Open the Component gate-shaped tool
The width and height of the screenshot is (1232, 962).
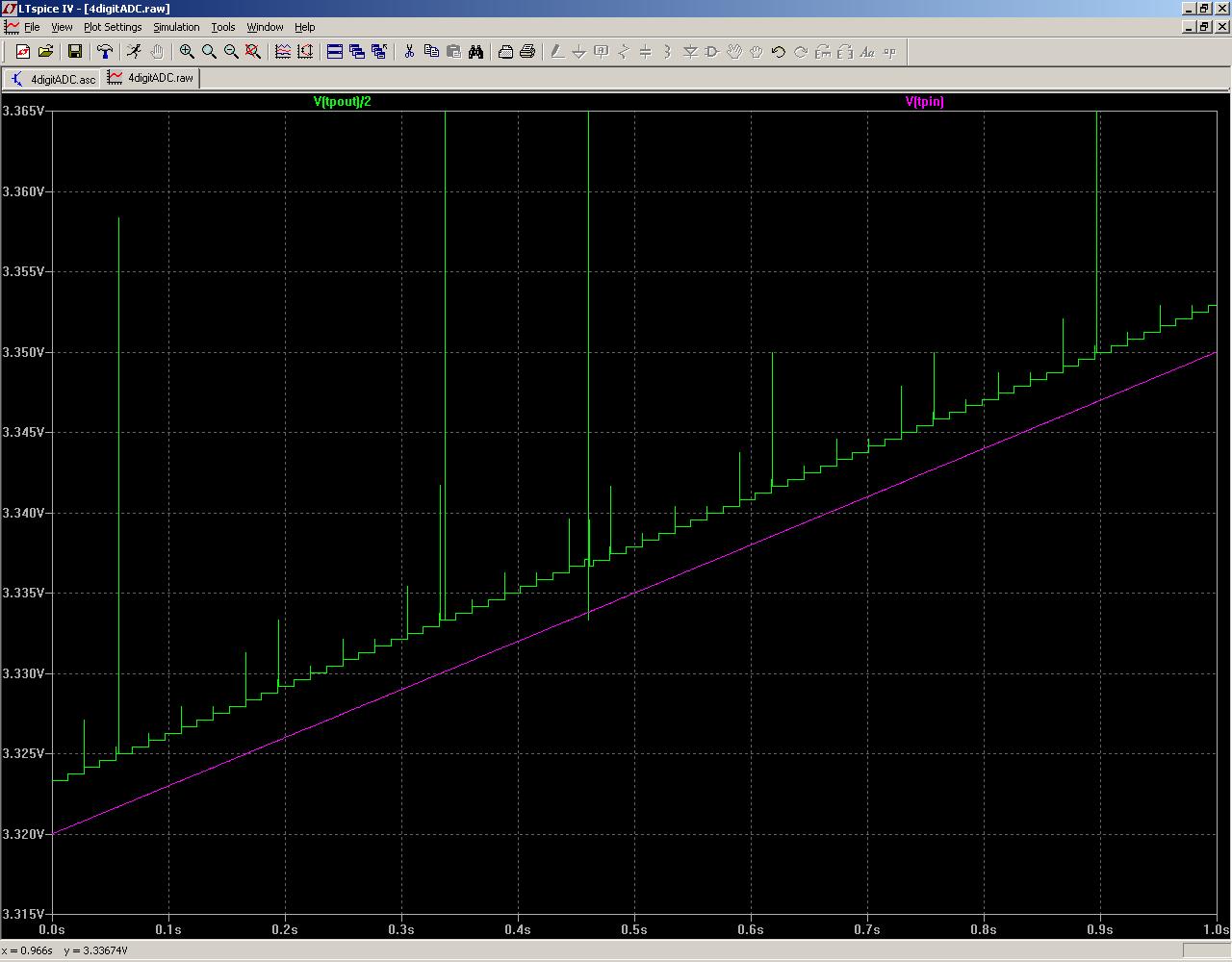pos(712,52)
